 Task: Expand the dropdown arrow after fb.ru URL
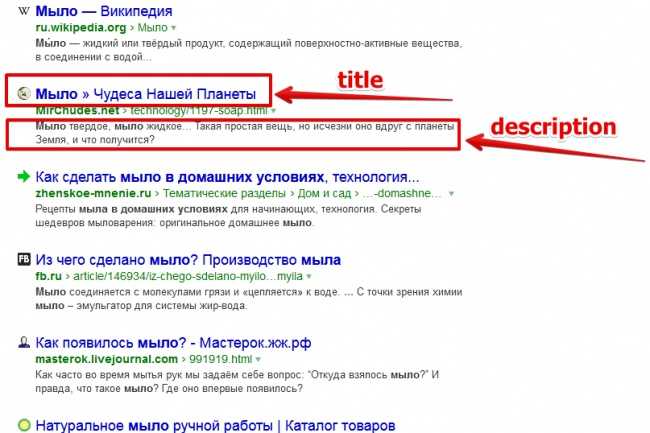(x=309, y=277)
